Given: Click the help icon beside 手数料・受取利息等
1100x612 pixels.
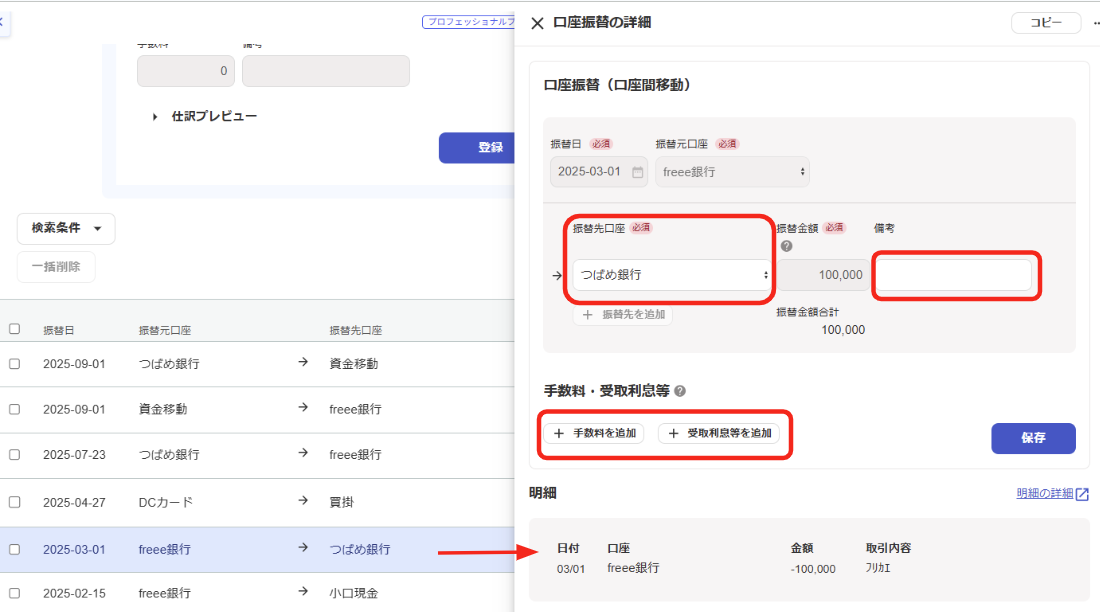Looking at the screenshot, I should (680, 391).
